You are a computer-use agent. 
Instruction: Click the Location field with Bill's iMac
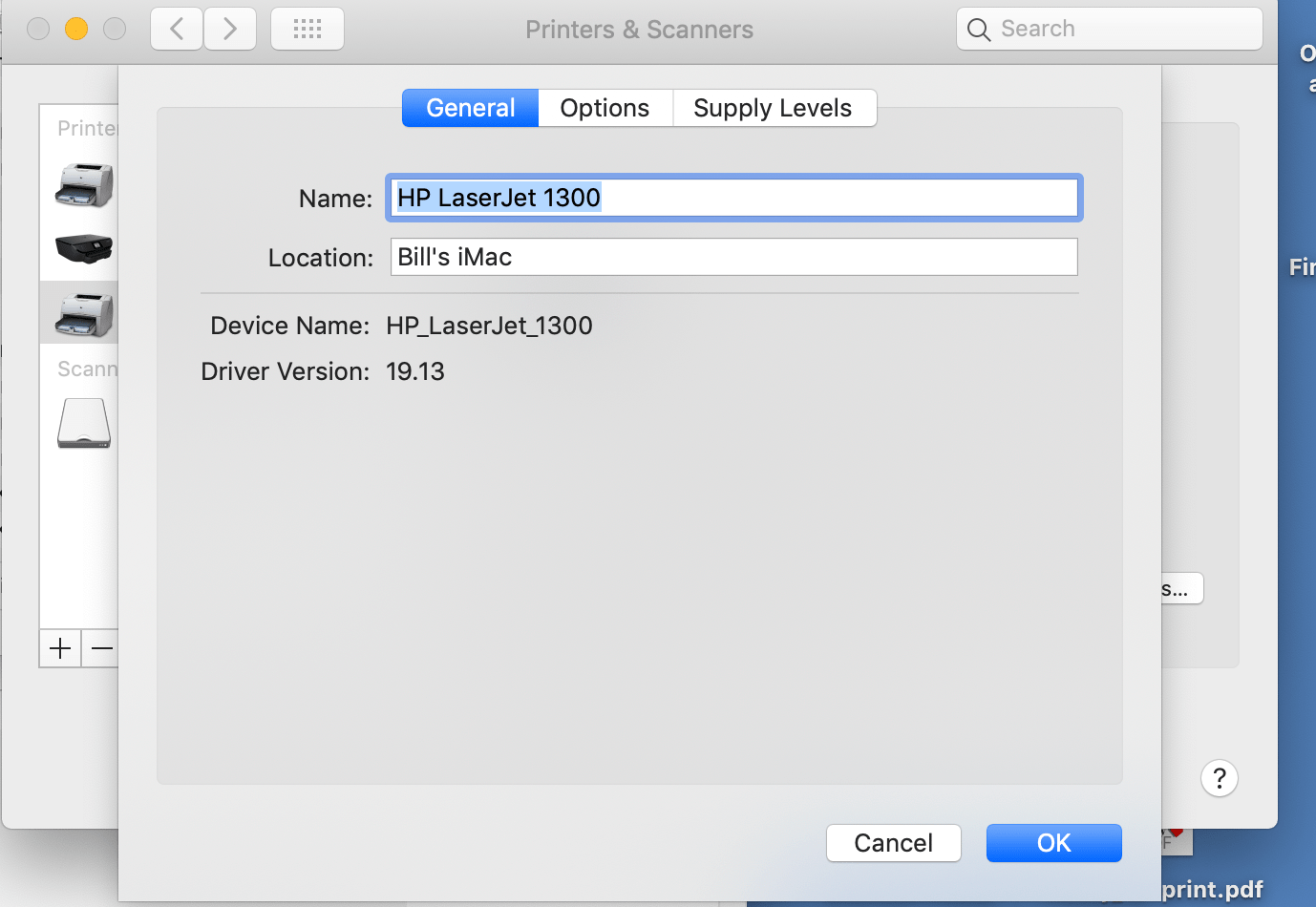click(734, 257)
